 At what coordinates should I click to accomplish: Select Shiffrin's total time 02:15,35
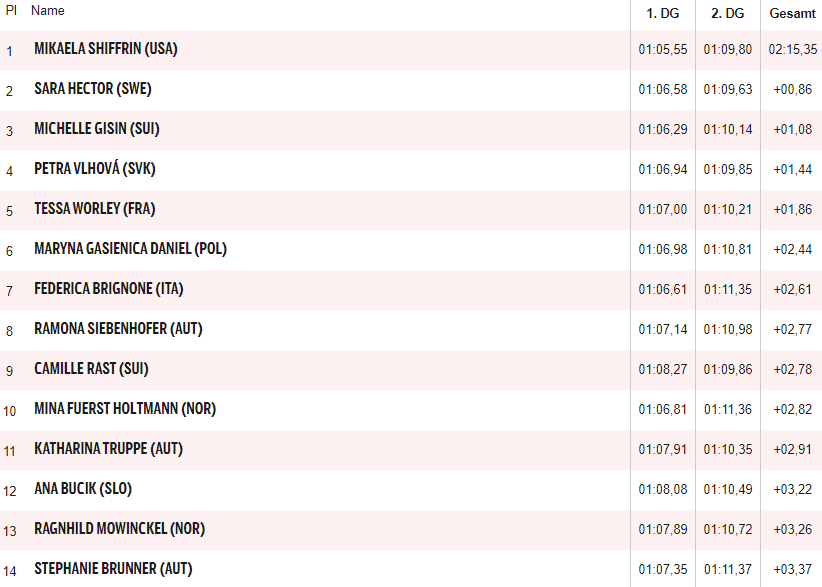[793, 49]
